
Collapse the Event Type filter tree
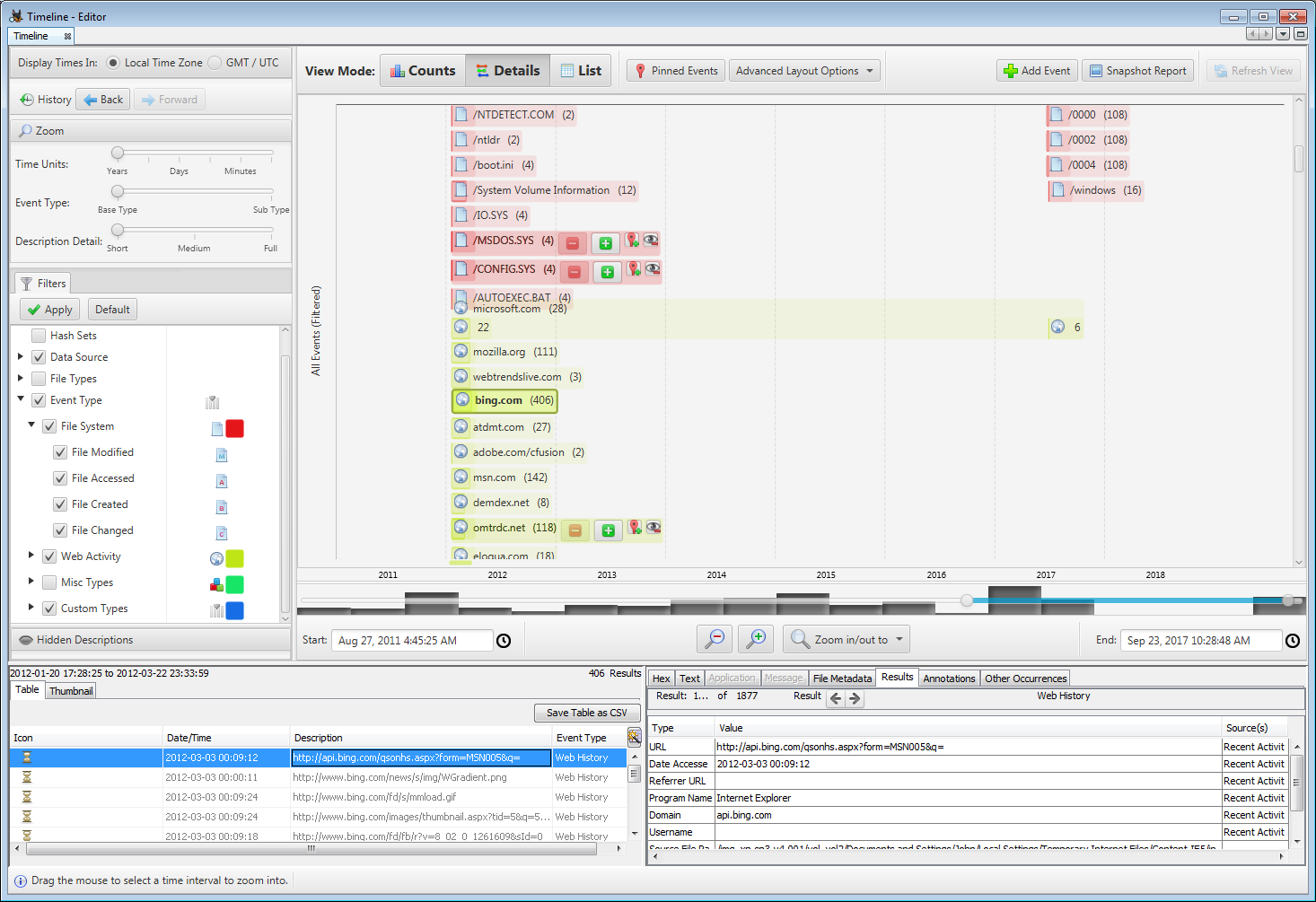[21, 399]
